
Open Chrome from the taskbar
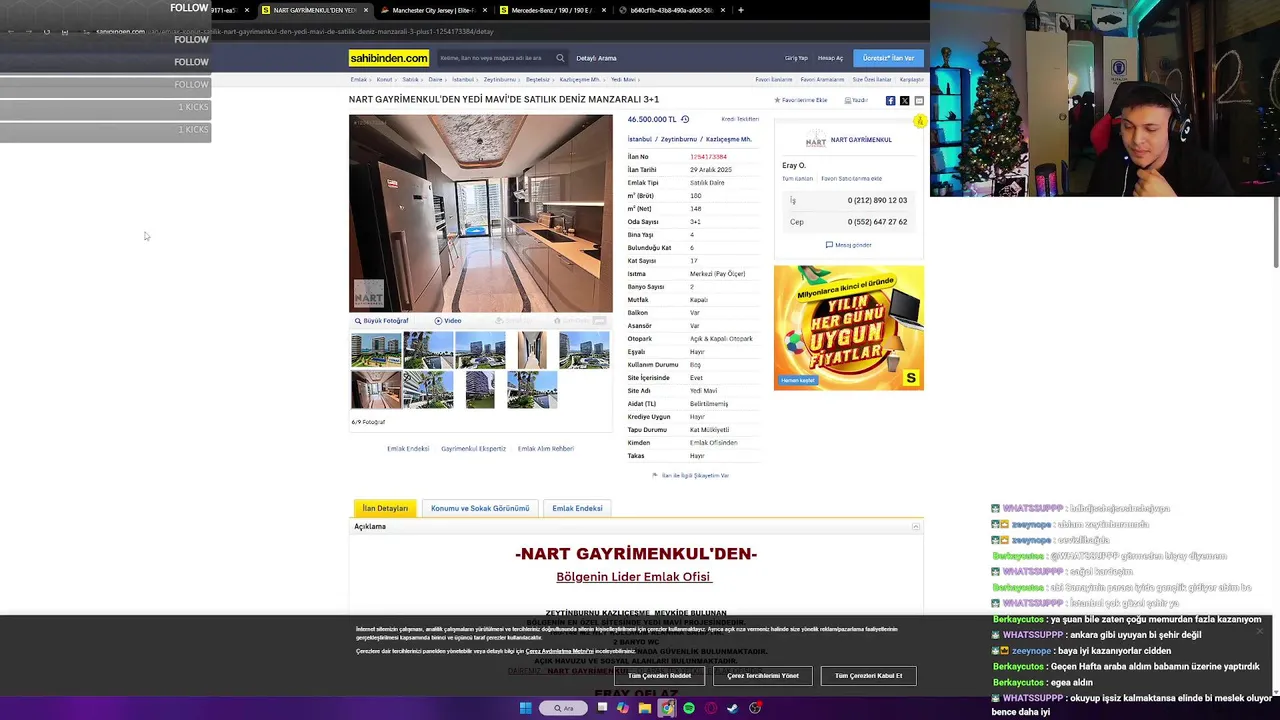pyautogui.click(x=667, y=708)
